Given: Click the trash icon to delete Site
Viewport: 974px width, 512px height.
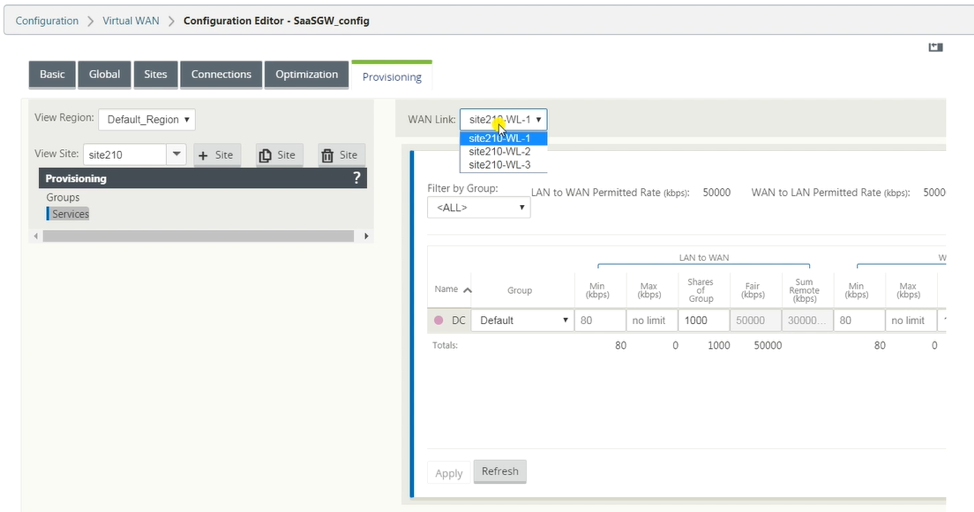Looking at the screenshot, I should tap(327, 155).
